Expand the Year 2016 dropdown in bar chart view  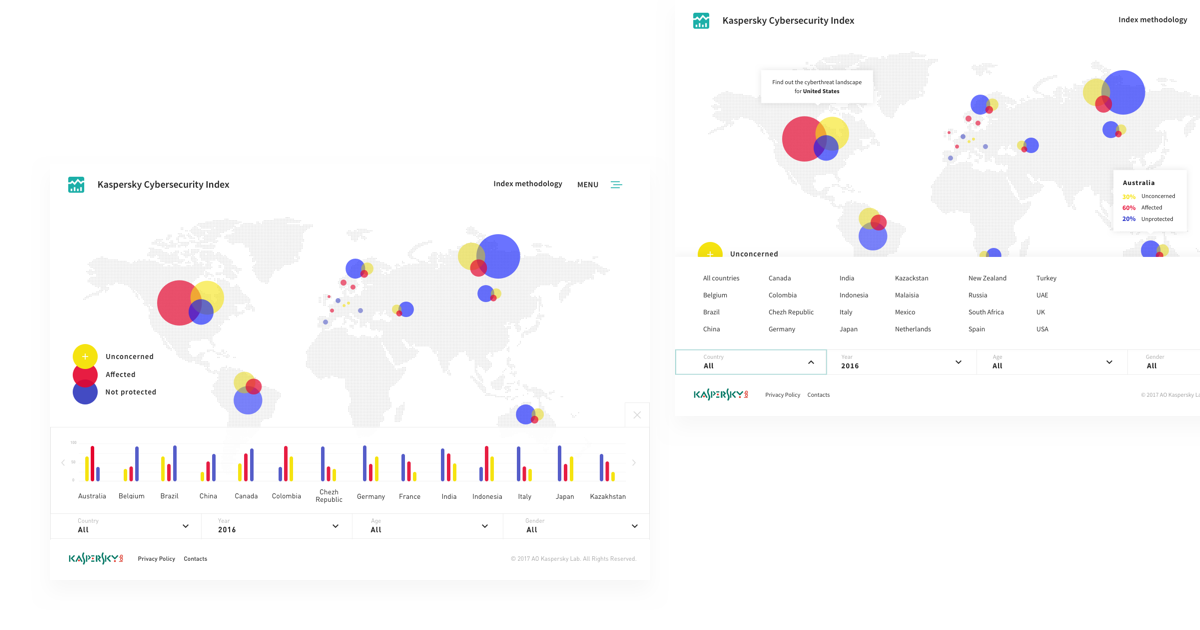[x=276, y=526]
